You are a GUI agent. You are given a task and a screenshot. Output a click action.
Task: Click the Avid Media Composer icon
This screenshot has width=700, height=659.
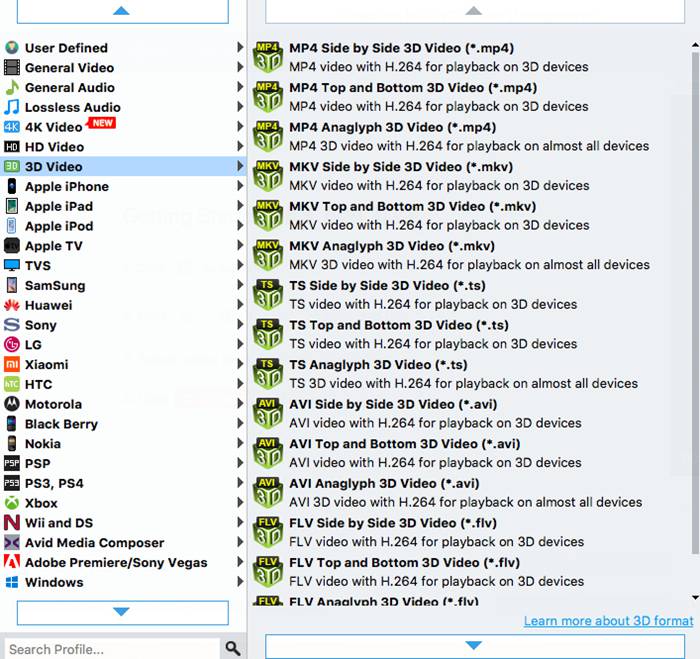pyautogui.click(x=12, y=542)
